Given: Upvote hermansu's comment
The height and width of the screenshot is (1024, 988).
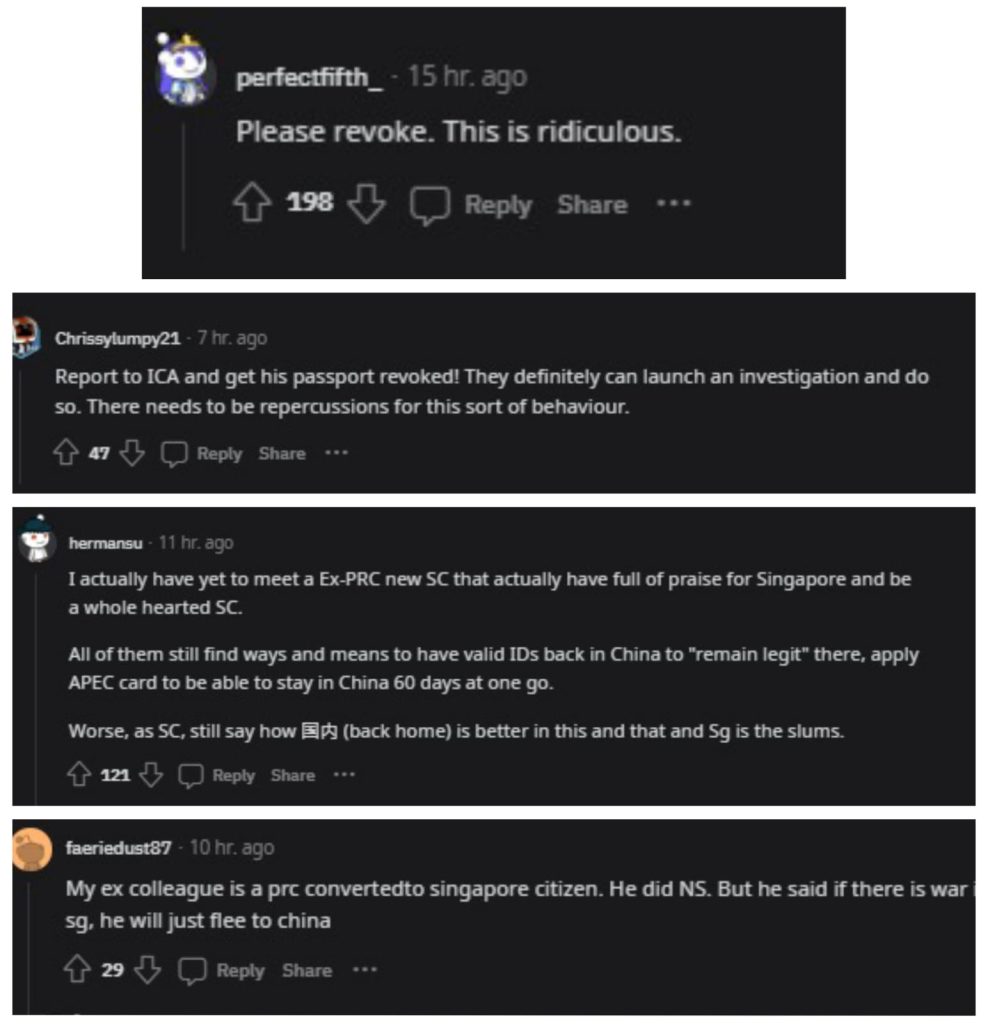Looking at the screenshot, I should [79, 774].
